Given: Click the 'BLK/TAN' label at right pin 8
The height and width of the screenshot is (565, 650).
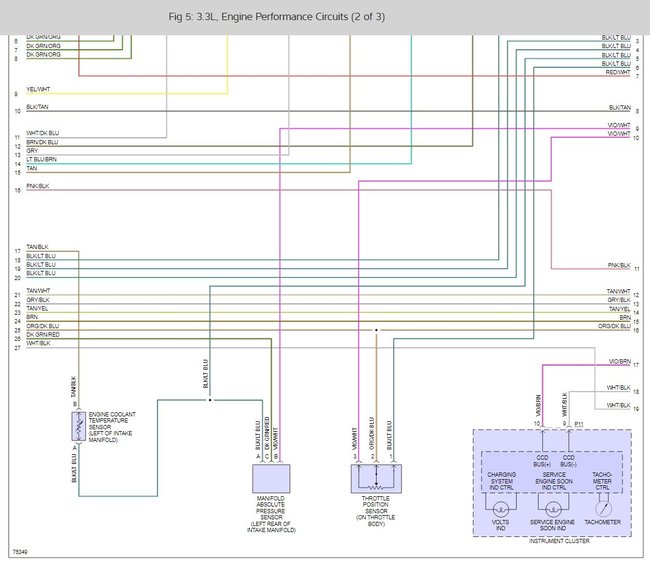Looking at the screenshot, I should pos(620,108).
